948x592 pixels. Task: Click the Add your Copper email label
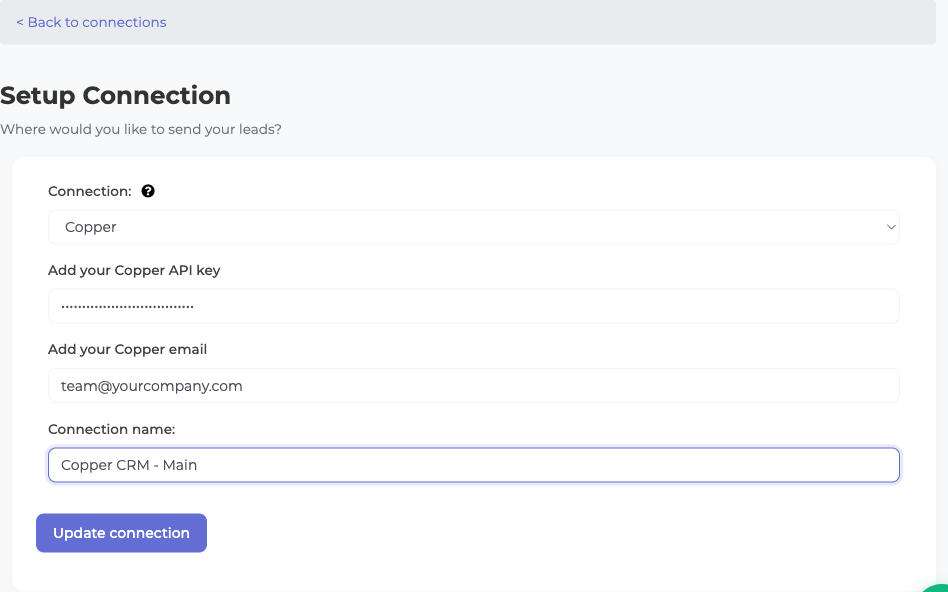[x=128, y=349]
